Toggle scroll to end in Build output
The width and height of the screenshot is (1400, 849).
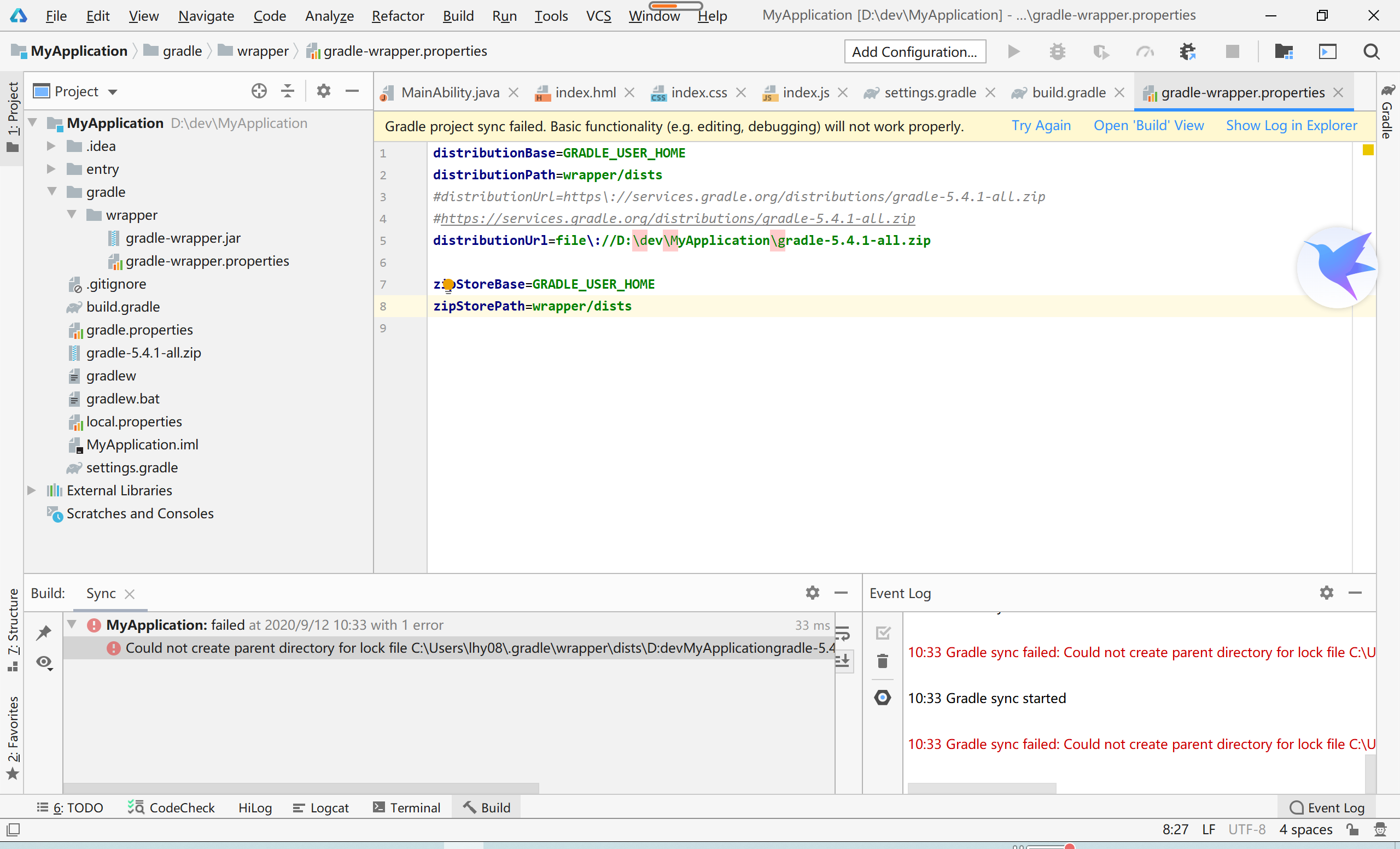click(843, 660)
